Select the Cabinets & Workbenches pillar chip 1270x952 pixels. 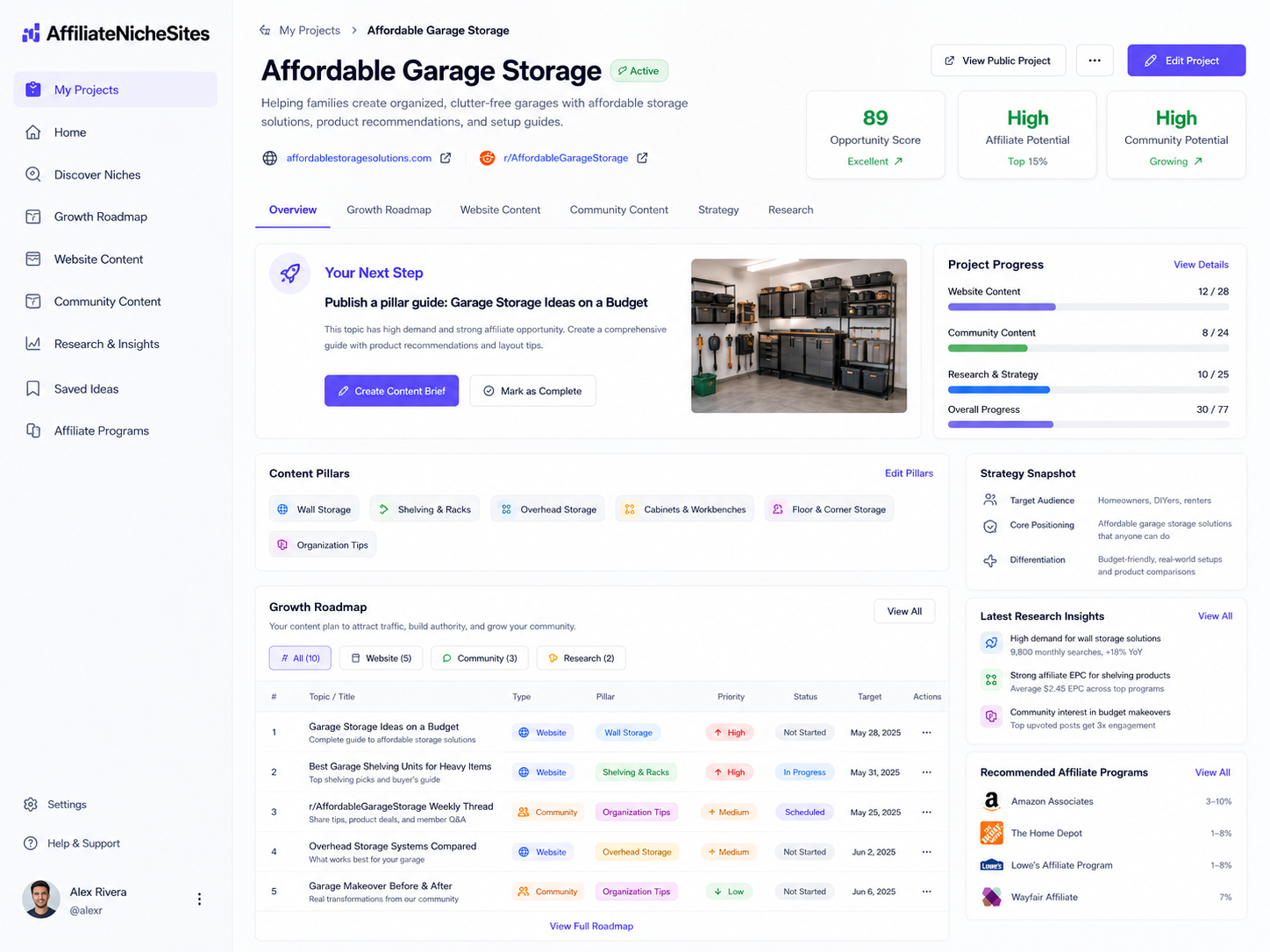(685, 509)
